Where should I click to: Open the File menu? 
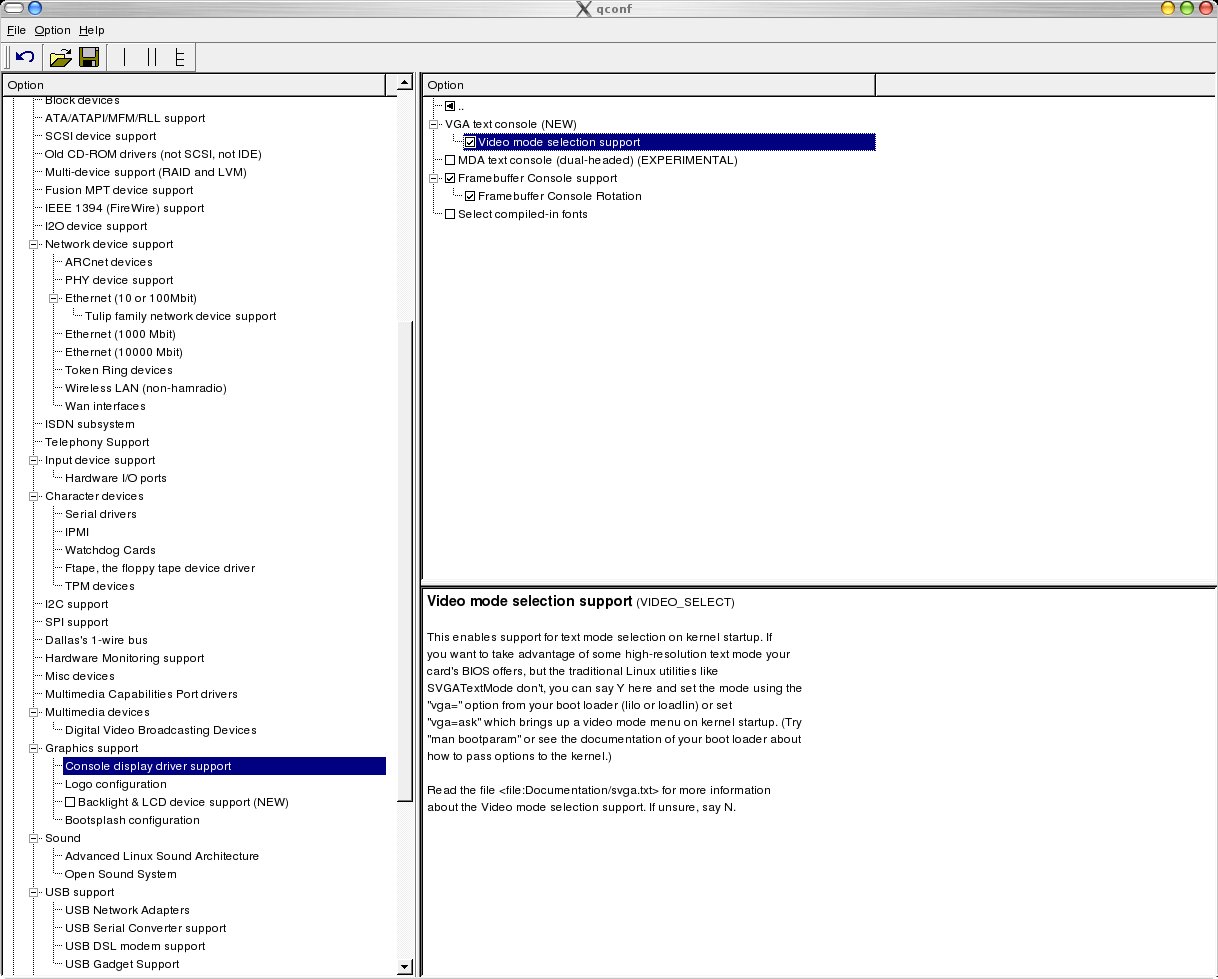click(x=16, y=30)
